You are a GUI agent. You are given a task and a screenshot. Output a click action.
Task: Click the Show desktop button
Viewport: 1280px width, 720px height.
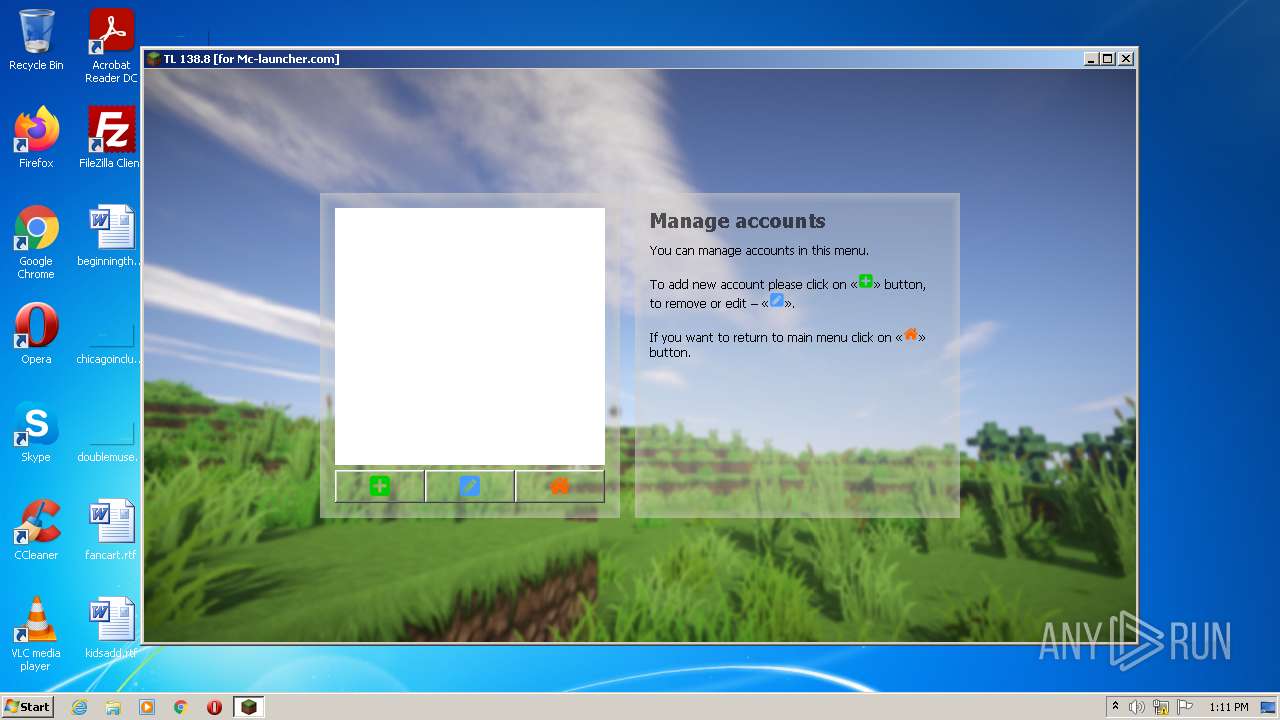point(1269,707)
